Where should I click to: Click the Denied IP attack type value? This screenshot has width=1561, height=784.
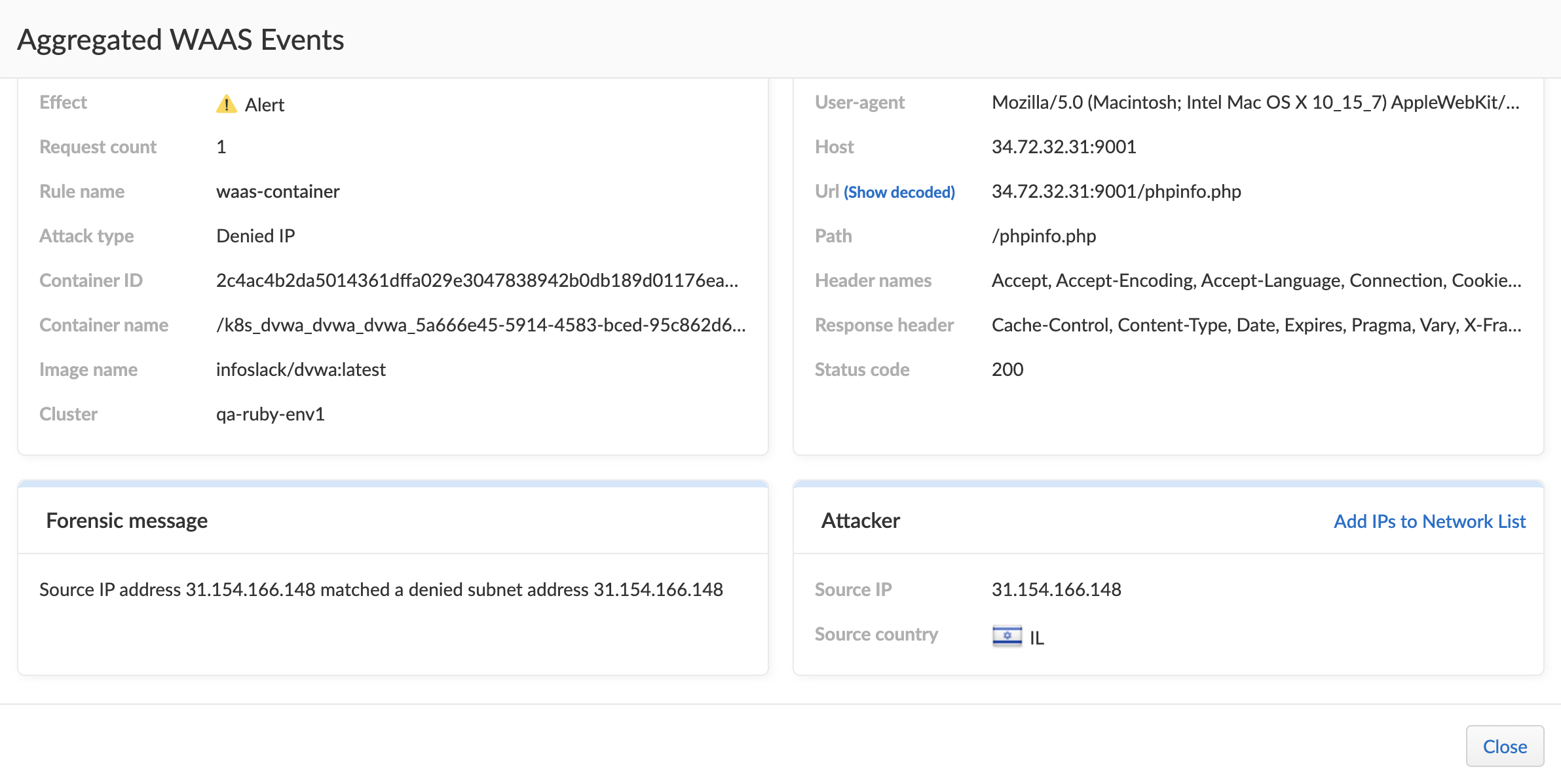pos(255,236)
